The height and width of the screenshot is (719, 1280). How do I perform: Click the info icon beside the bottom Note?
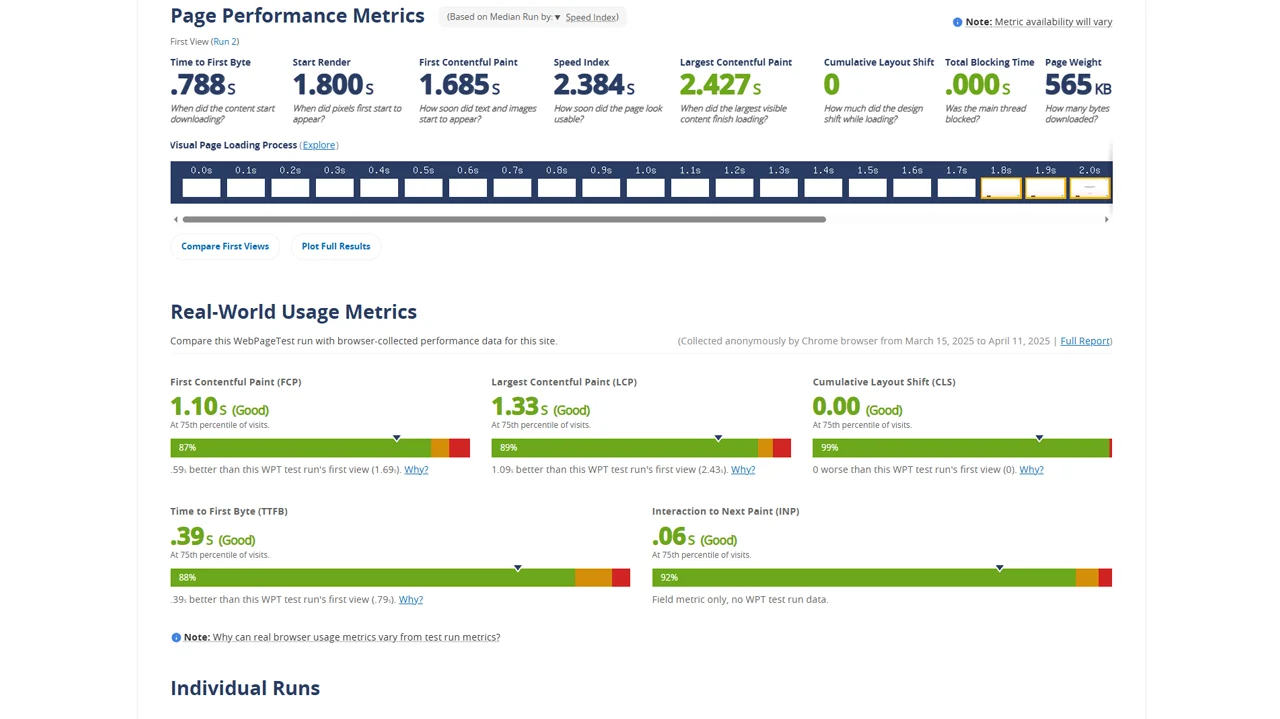176,637
